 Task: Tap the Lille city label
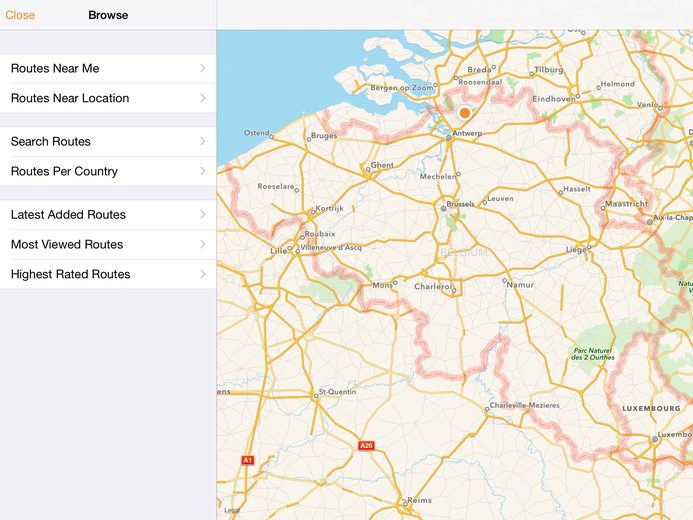point(278,251)
